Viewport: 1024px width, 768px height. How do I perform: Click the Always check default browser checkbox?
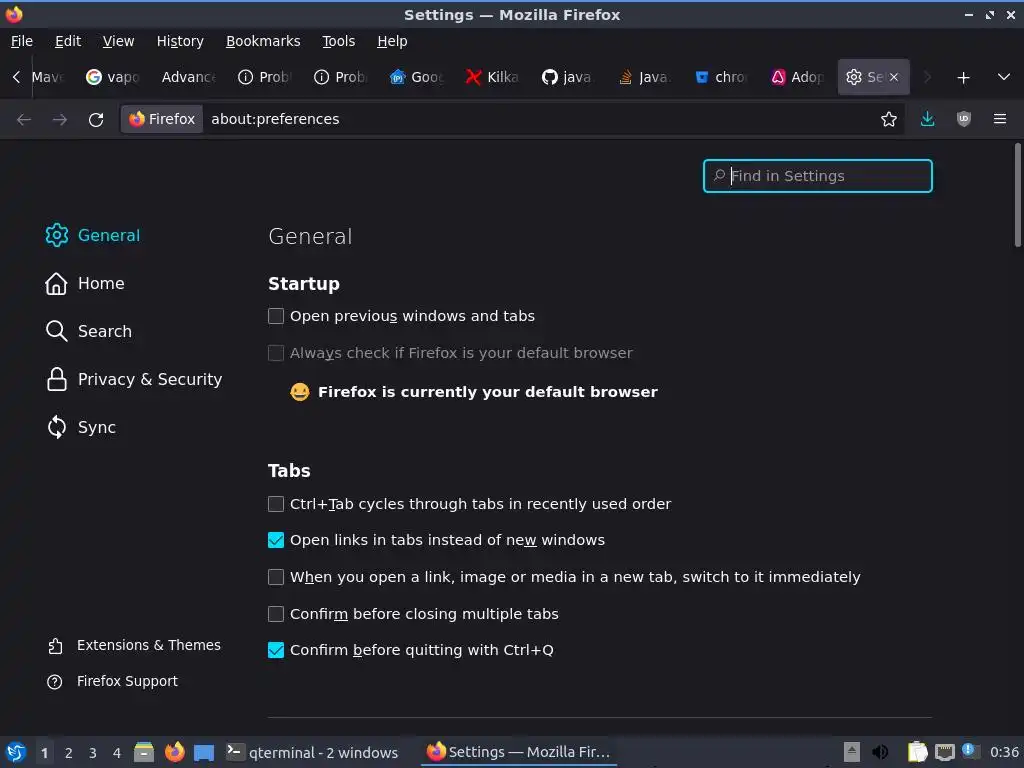[276, 353]
